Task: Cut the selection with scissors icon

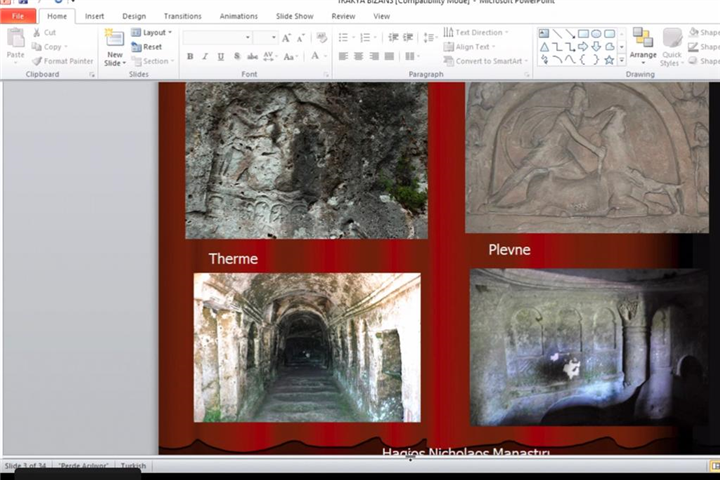Action: 44,33
